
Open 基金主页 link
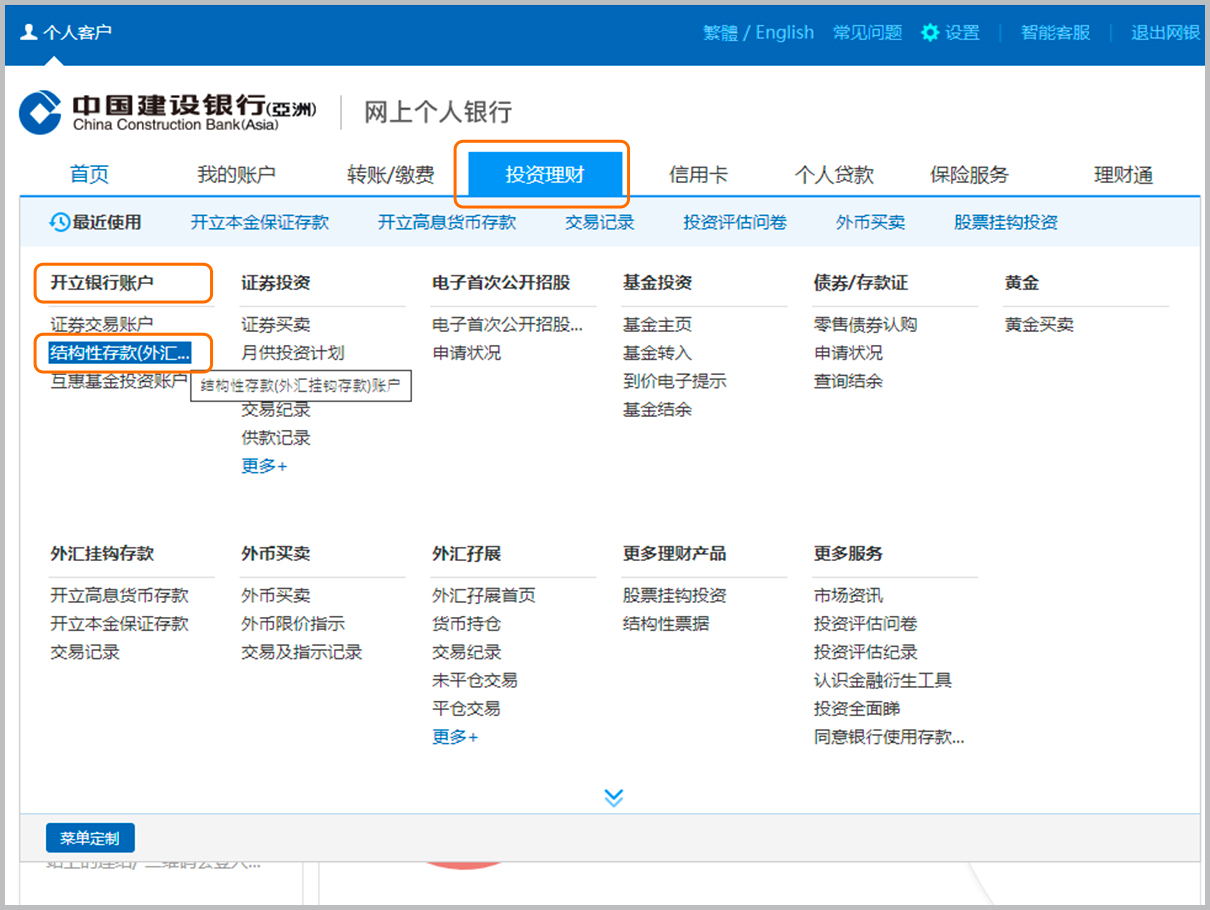pos(657,325)
